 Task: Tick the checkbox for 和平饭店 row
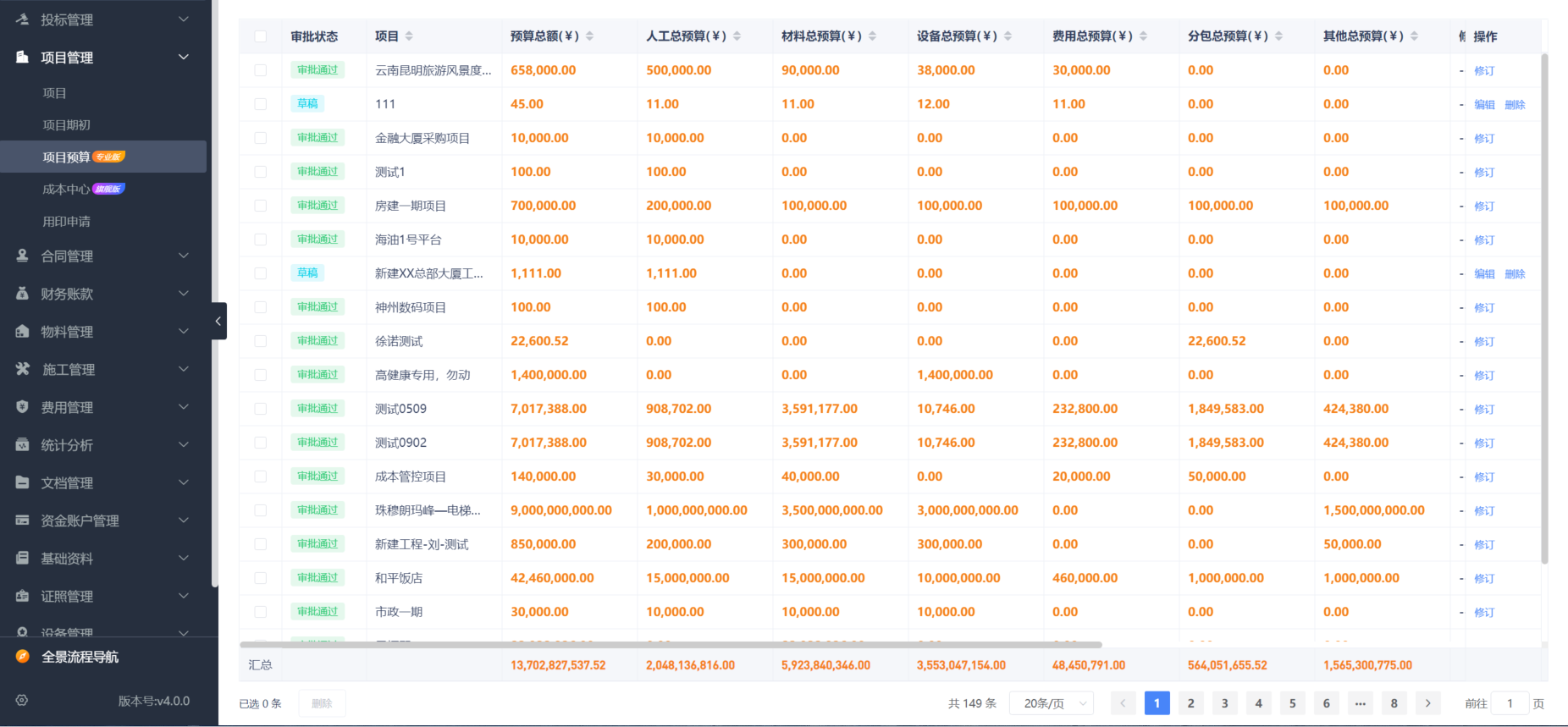261,578
